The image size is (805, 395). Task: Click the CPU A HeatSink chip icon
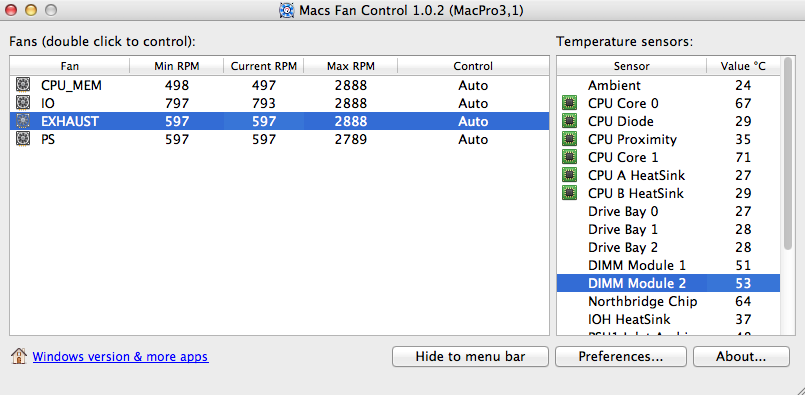pyautogui.click(x=569, y=175)
